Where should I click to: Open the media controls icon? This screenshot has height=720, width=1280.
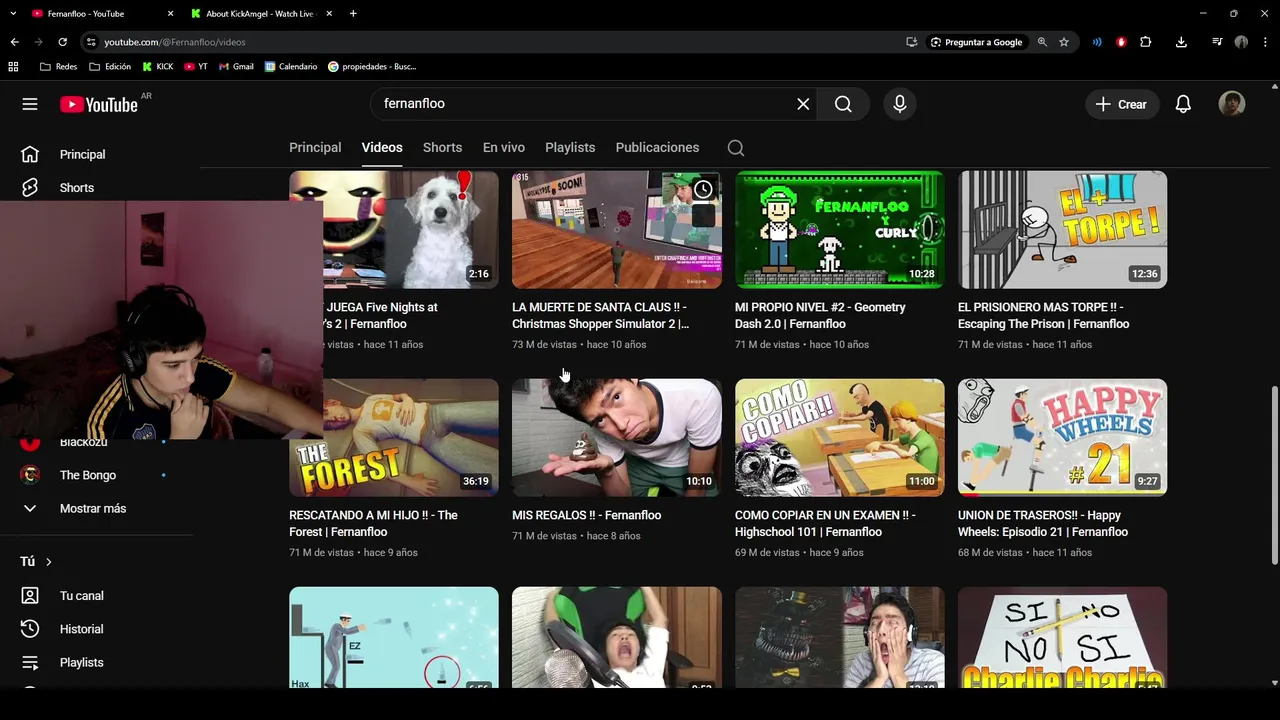coord(1217,42)
